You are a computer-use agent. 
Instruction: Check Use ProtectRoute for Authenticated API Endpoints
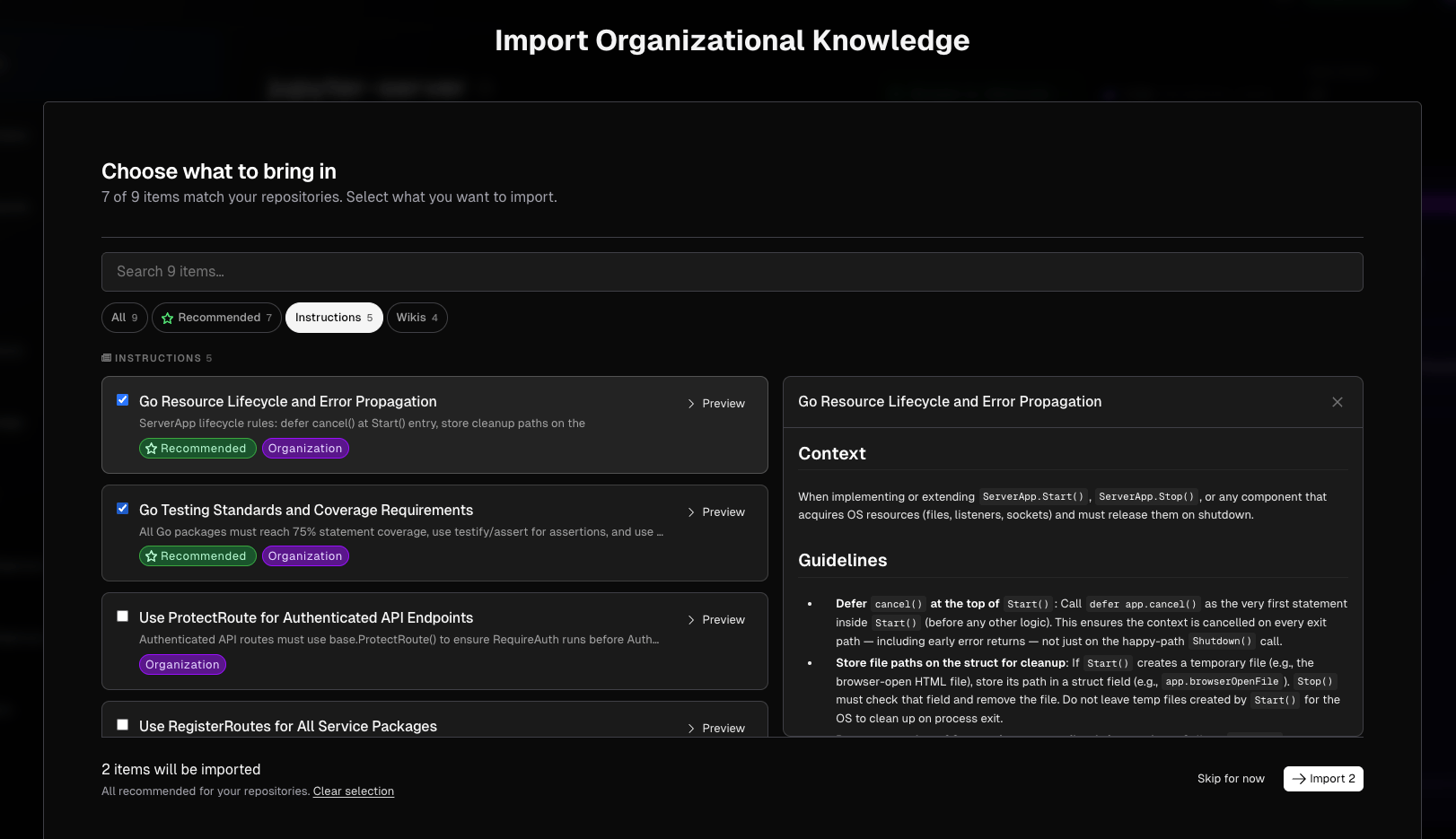(123, 616)
